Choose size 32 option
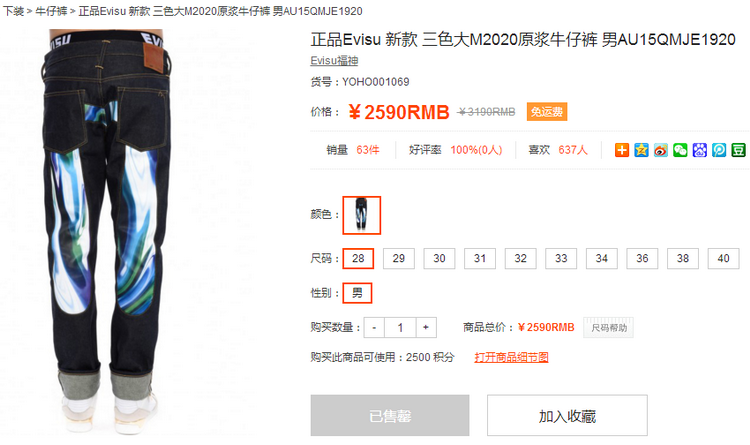Screen dimensions: 750x445 [x=520, y=258]
